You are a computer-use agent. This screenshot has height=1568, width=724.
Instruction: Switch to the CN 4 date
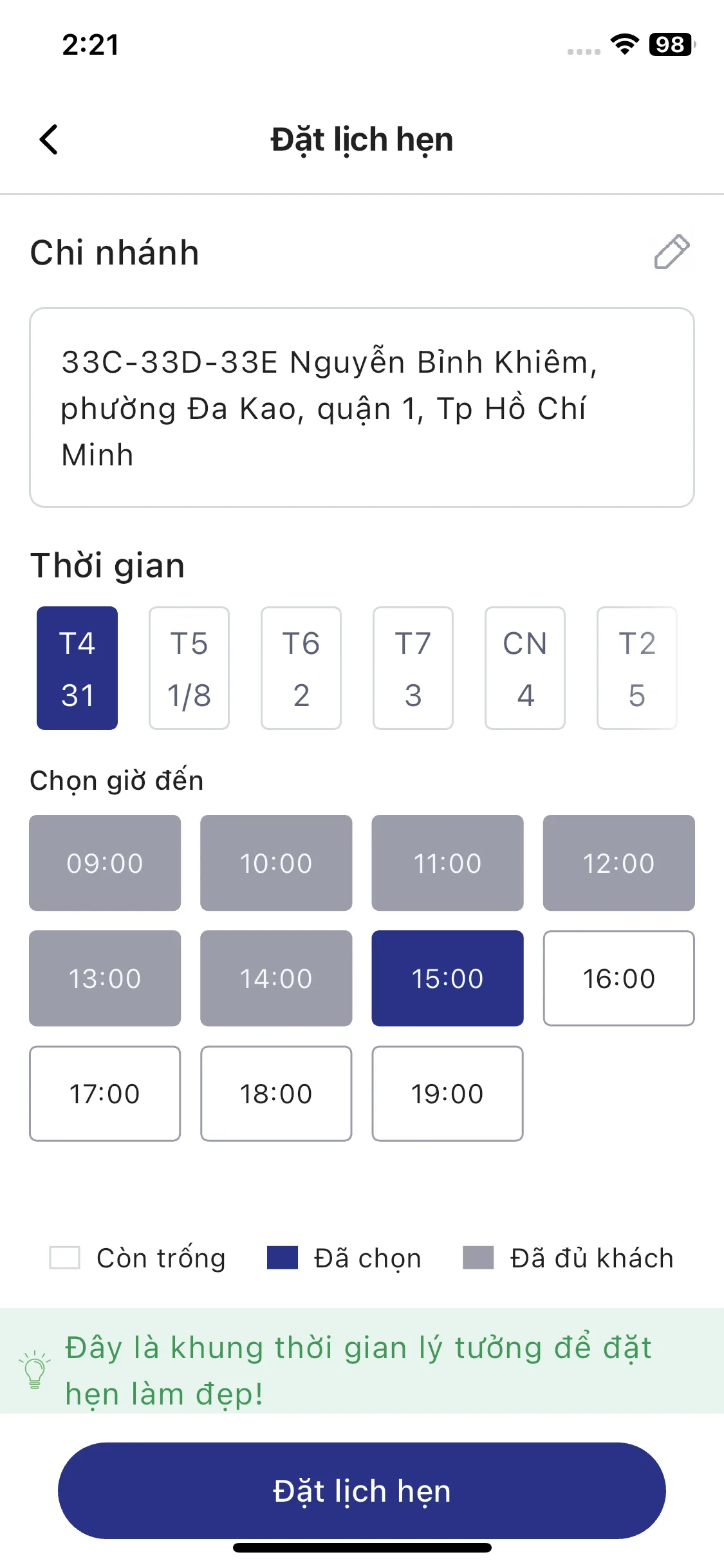pos(525,668)
